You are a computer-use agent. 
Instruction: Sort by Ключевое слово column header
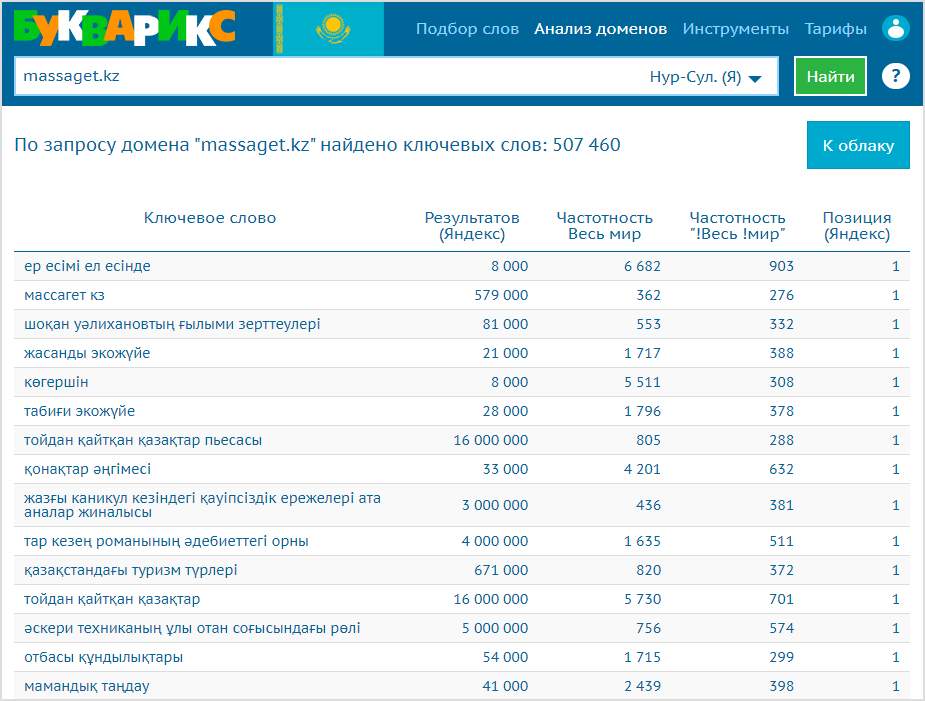[x=210, y=218]
